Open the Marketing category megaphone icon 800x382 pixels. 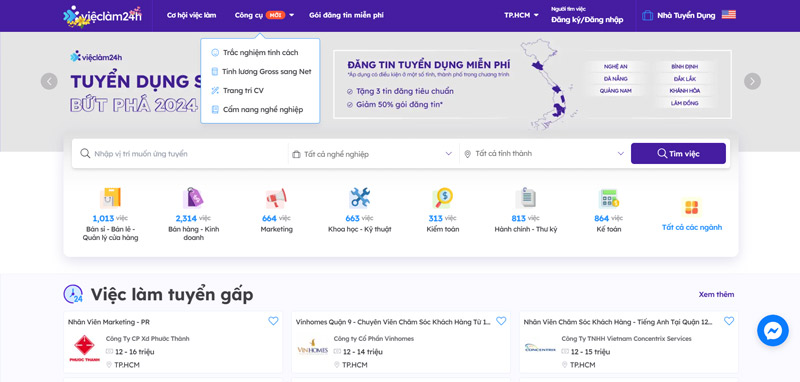(x=276, y=198)
